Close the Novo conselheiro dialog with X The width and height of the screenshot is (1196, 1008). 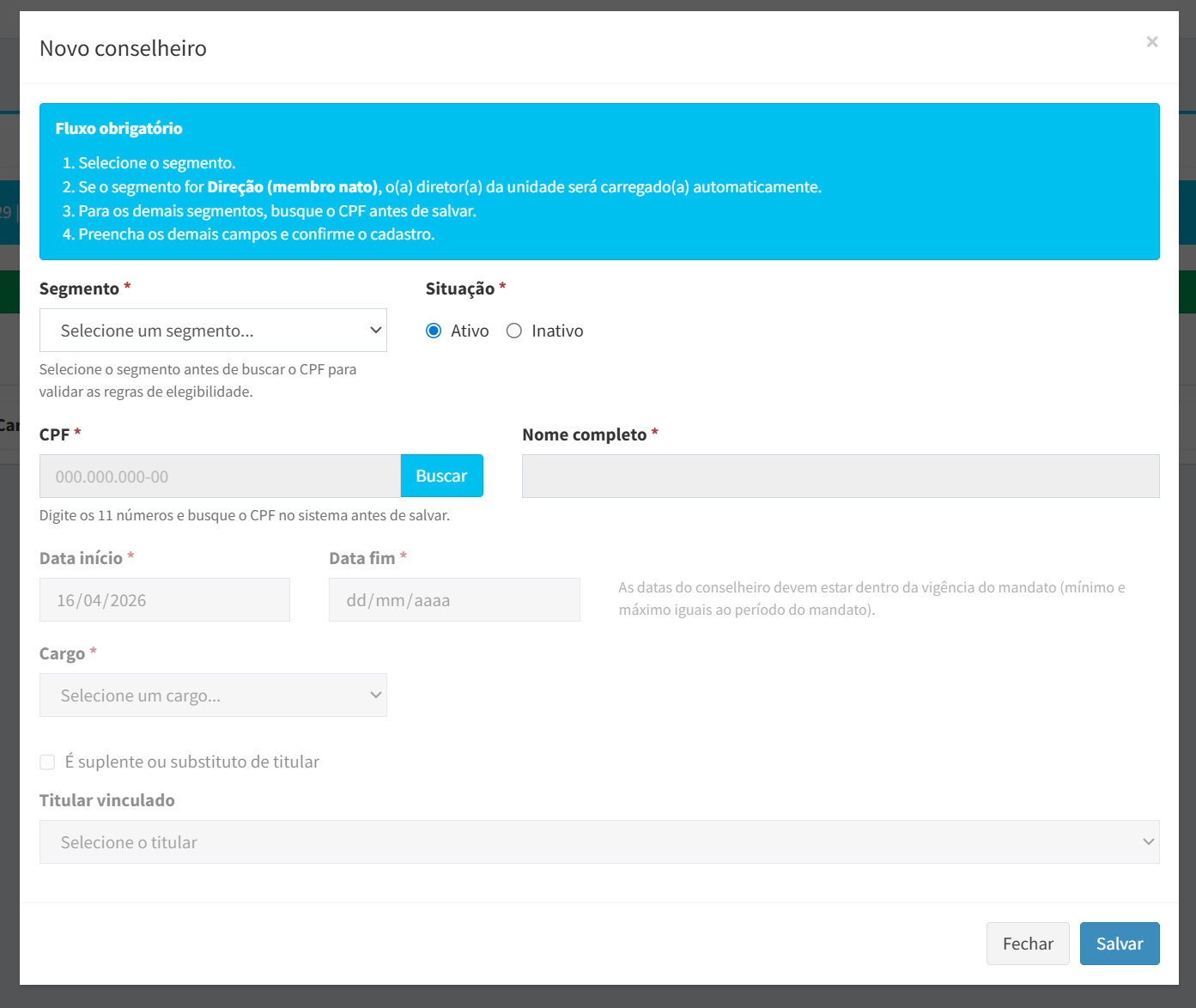1151,42
